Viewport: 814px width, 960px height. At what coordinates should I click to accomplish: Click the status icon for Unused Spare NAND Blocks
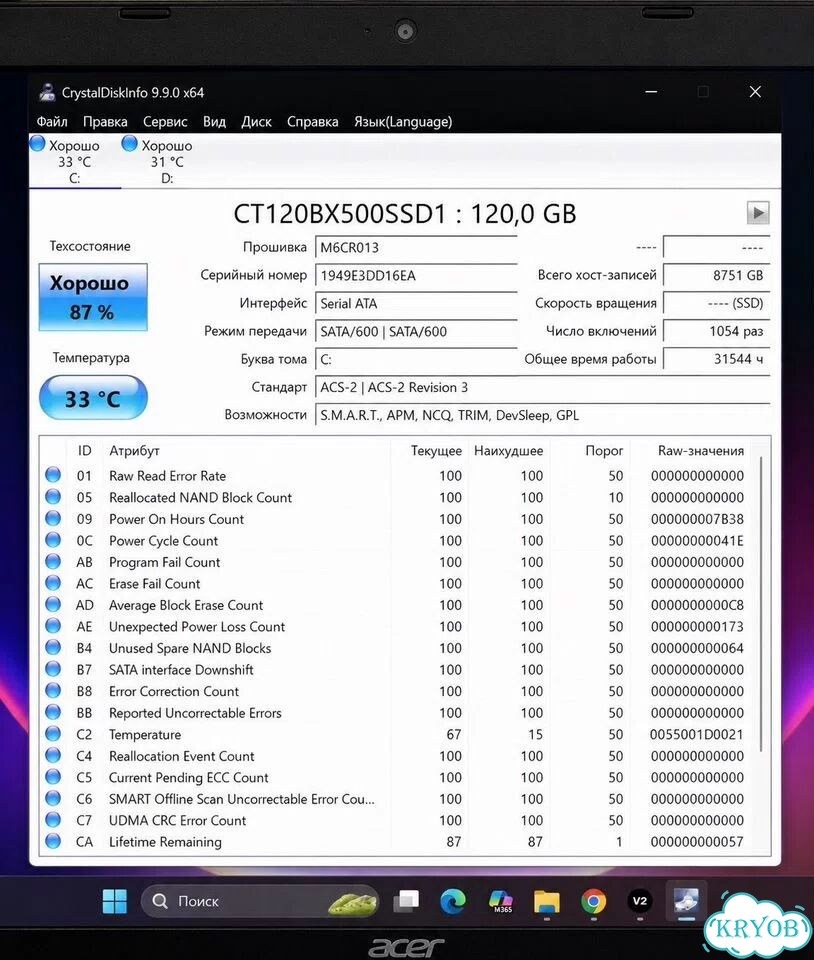(53, 647)
